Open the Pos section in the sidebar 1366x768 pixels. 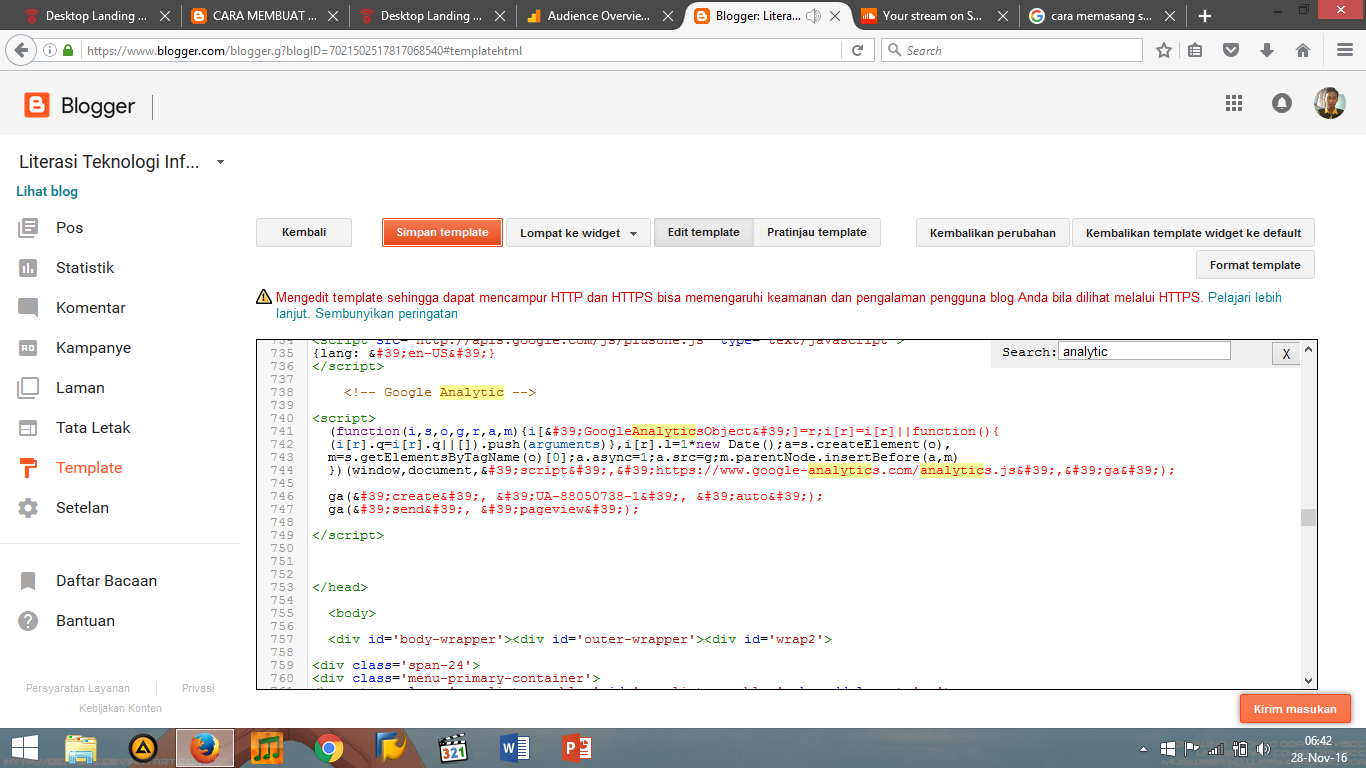click(x=69, y=228)
